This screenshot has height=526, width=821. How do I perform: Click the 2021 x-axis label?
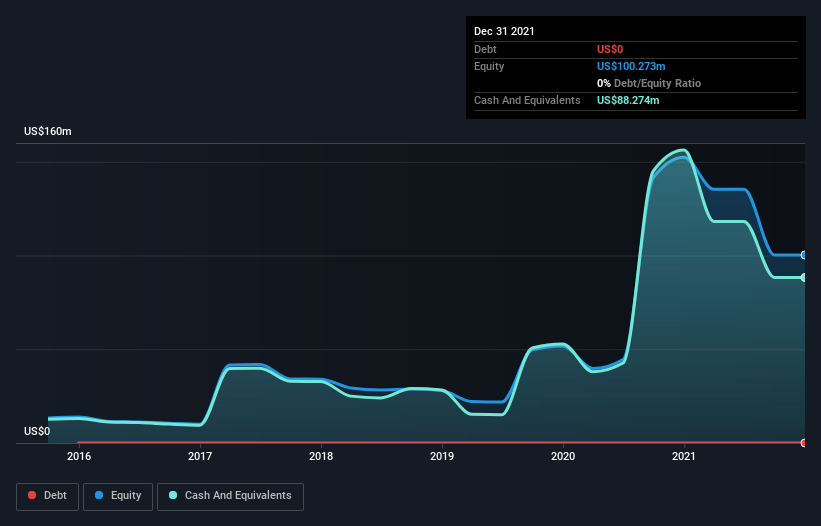(684, 456)
